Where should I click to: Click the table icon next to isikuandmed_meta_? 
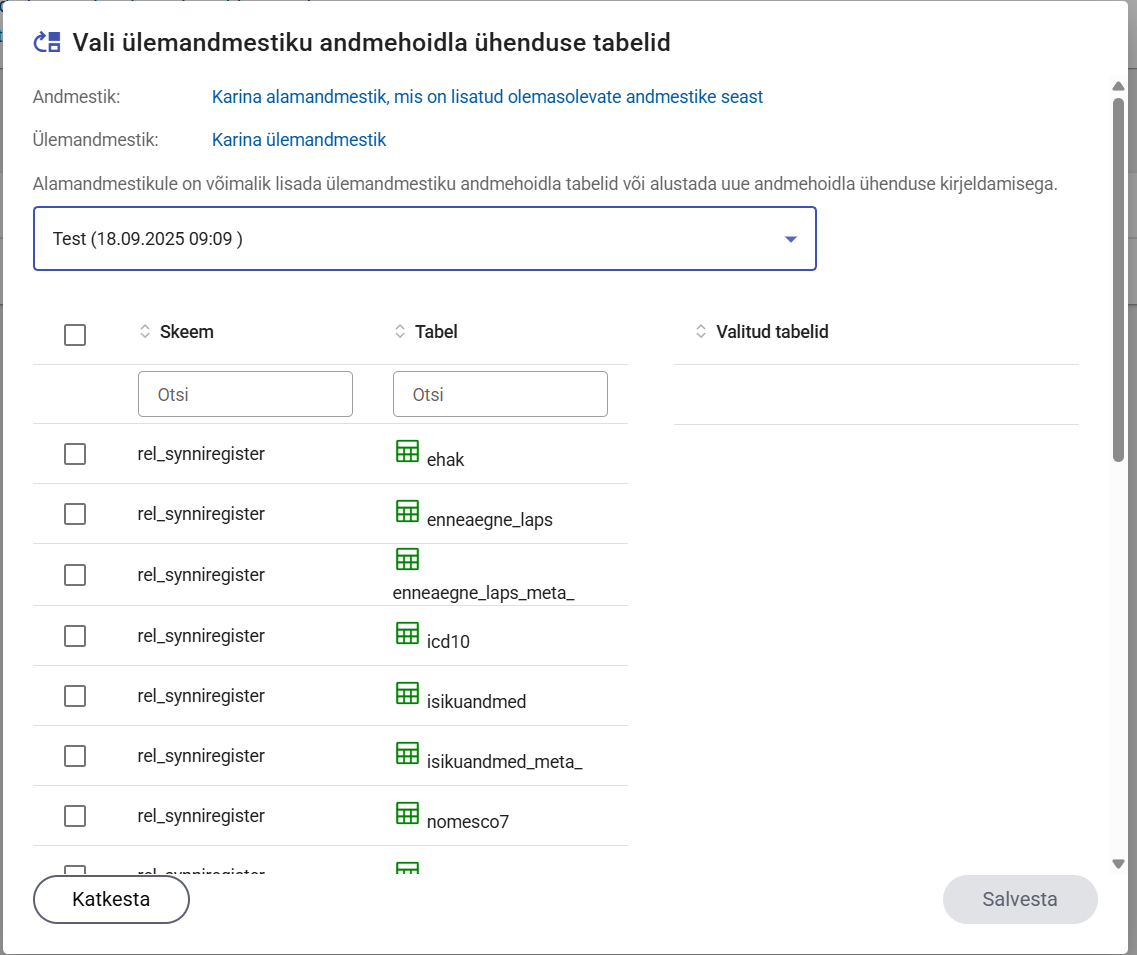tap(407, 753)
